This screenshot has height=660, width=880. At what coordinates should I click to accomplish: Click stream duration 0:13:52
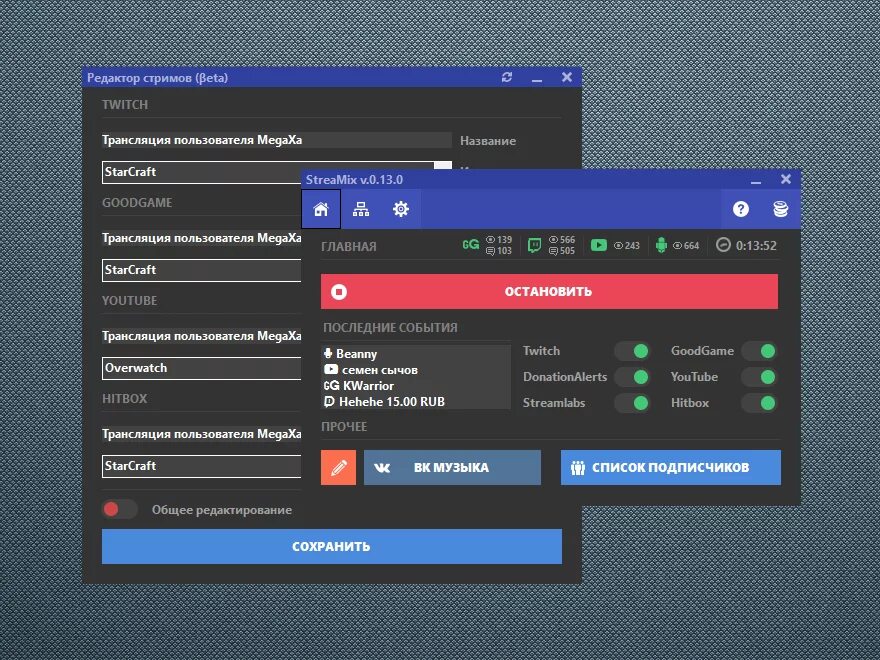(x=756, y=245)
